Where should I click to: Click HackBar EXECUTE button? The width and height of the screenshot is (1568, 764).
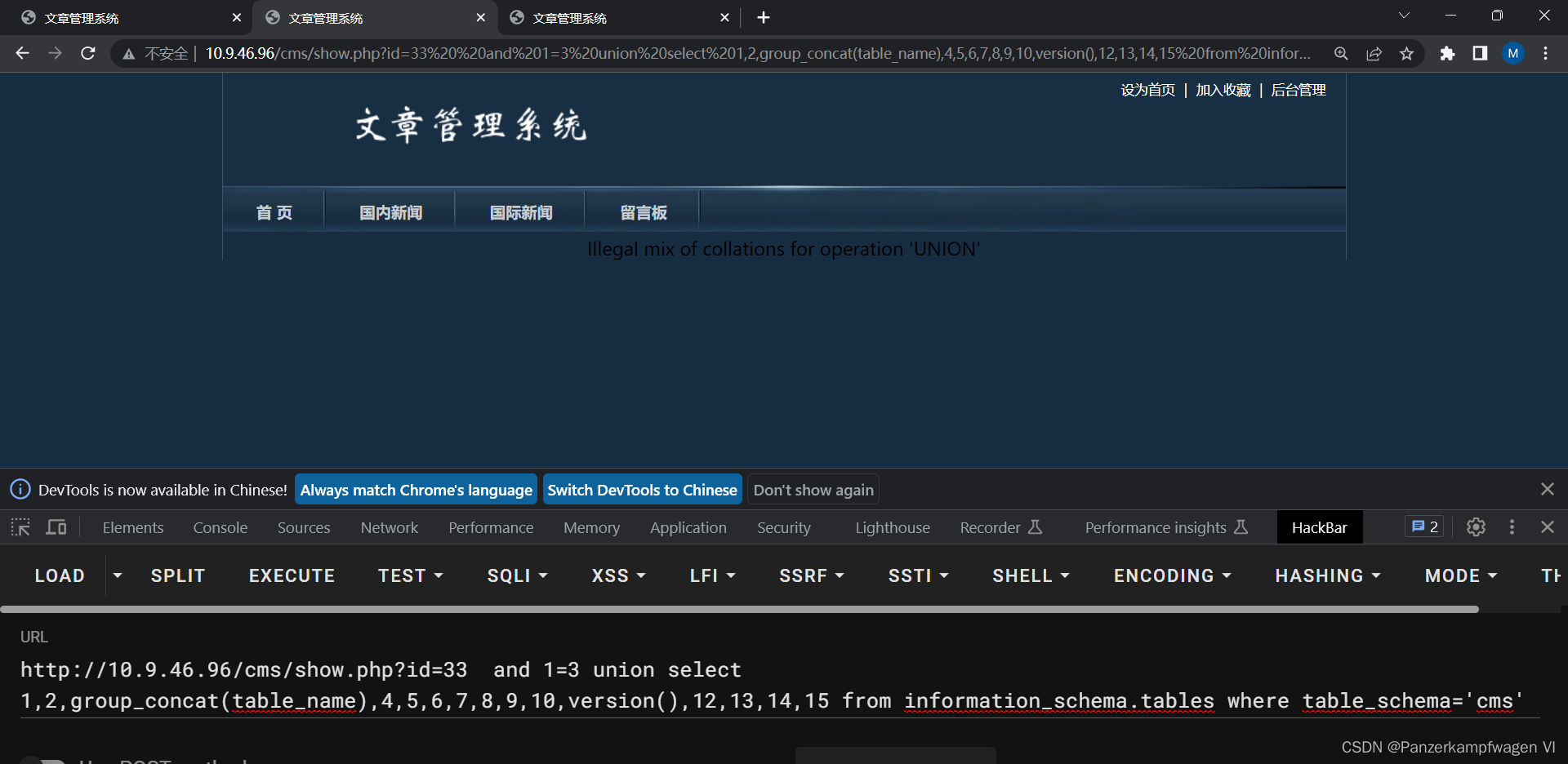pyautogui.click(x=292, y=575)
